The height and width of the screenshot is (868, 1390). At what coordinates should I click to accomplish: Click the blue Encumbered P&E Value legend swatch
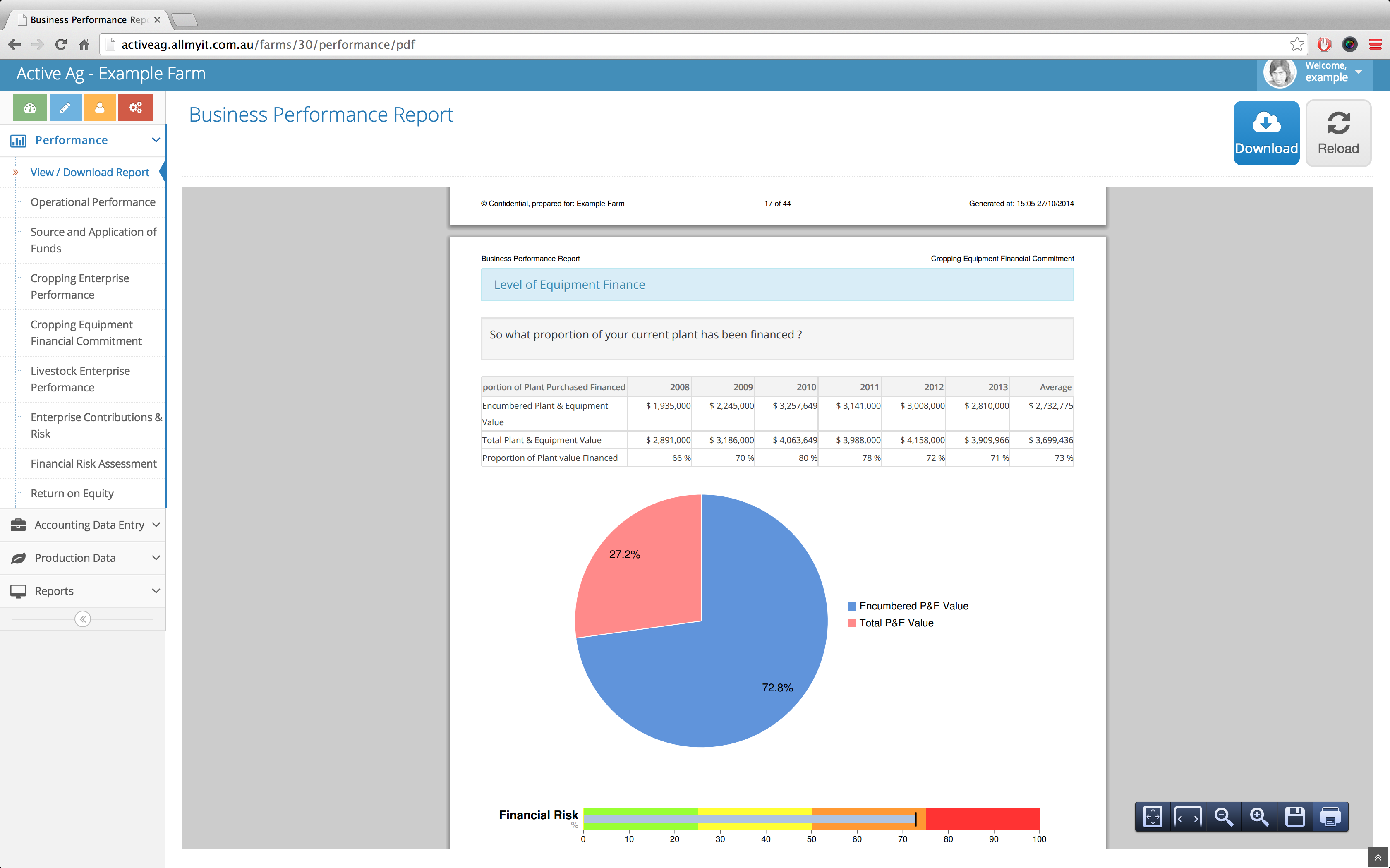pyautogui.click(x=852, y=606)
